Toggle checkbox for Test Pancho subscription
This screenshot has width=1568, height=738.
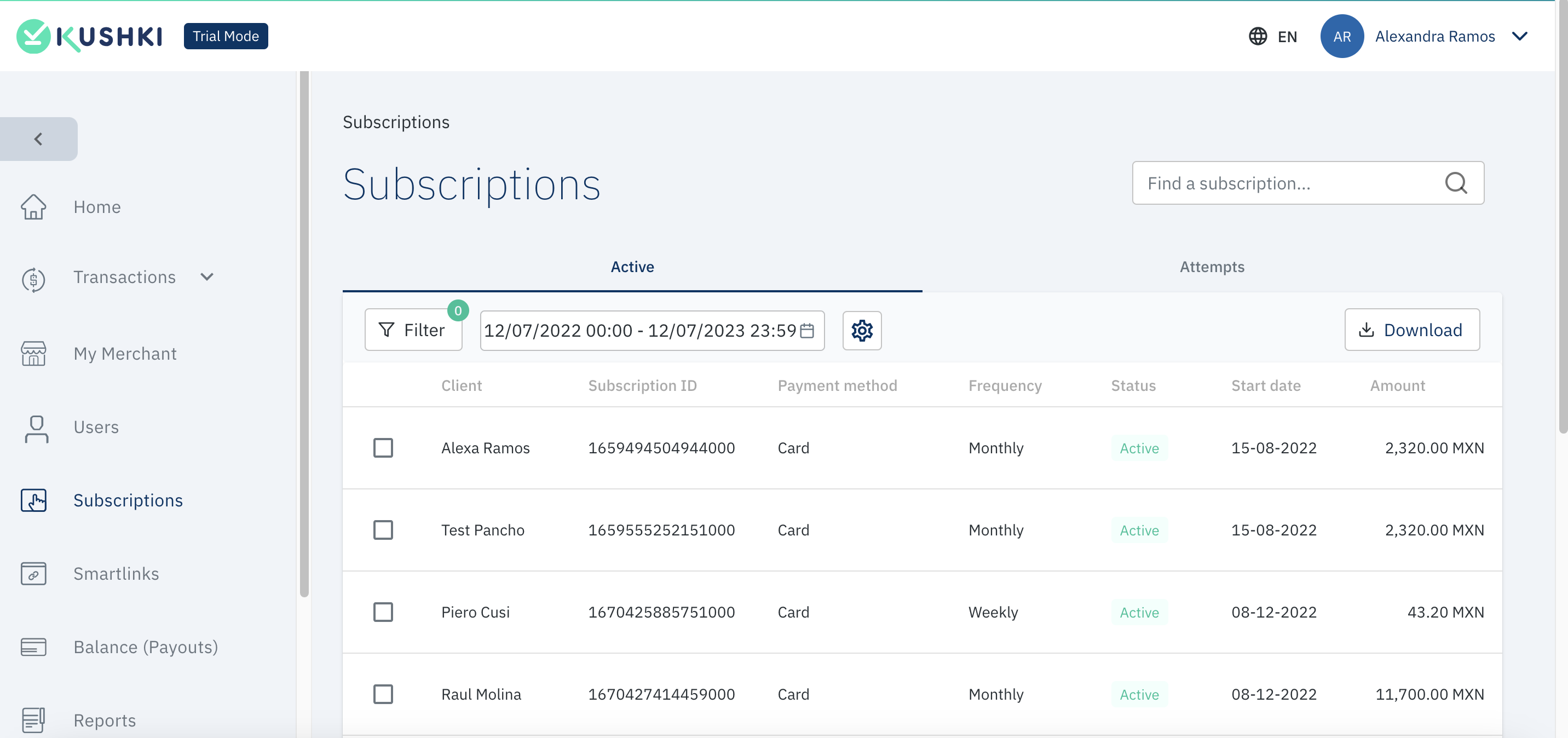tap(383, 529)
